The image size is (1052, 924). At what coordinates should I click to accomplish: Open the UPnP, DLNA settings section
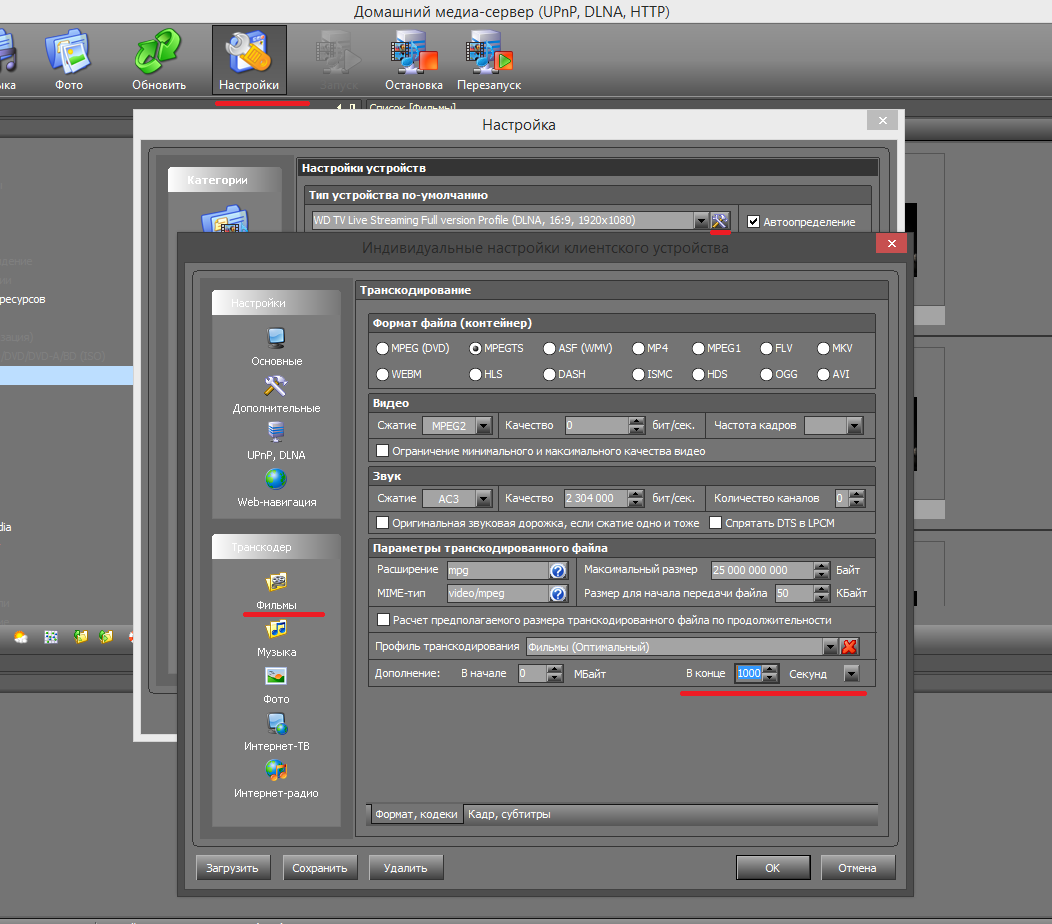point(276,440)
